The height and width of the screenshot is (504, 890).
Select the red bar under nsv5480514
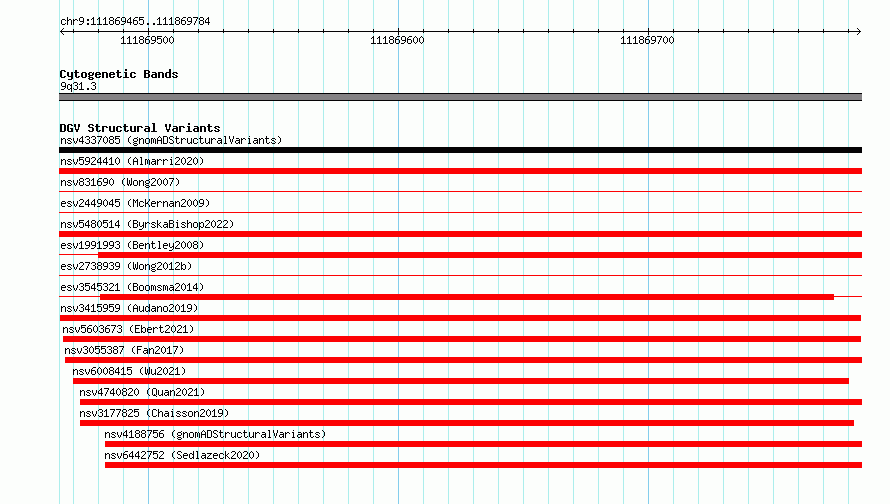(460, 234)
